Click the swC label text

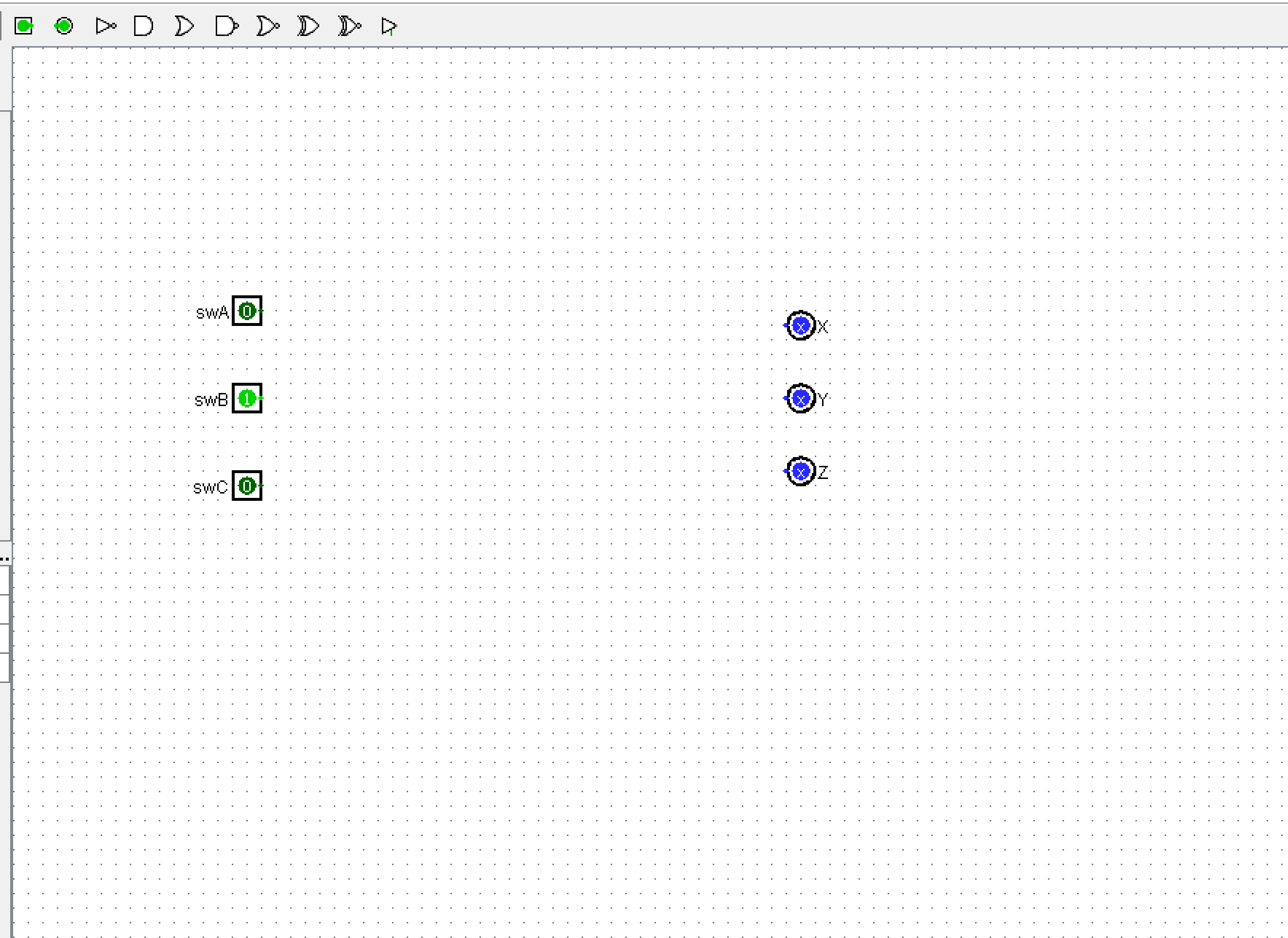[x=210, y=487]
